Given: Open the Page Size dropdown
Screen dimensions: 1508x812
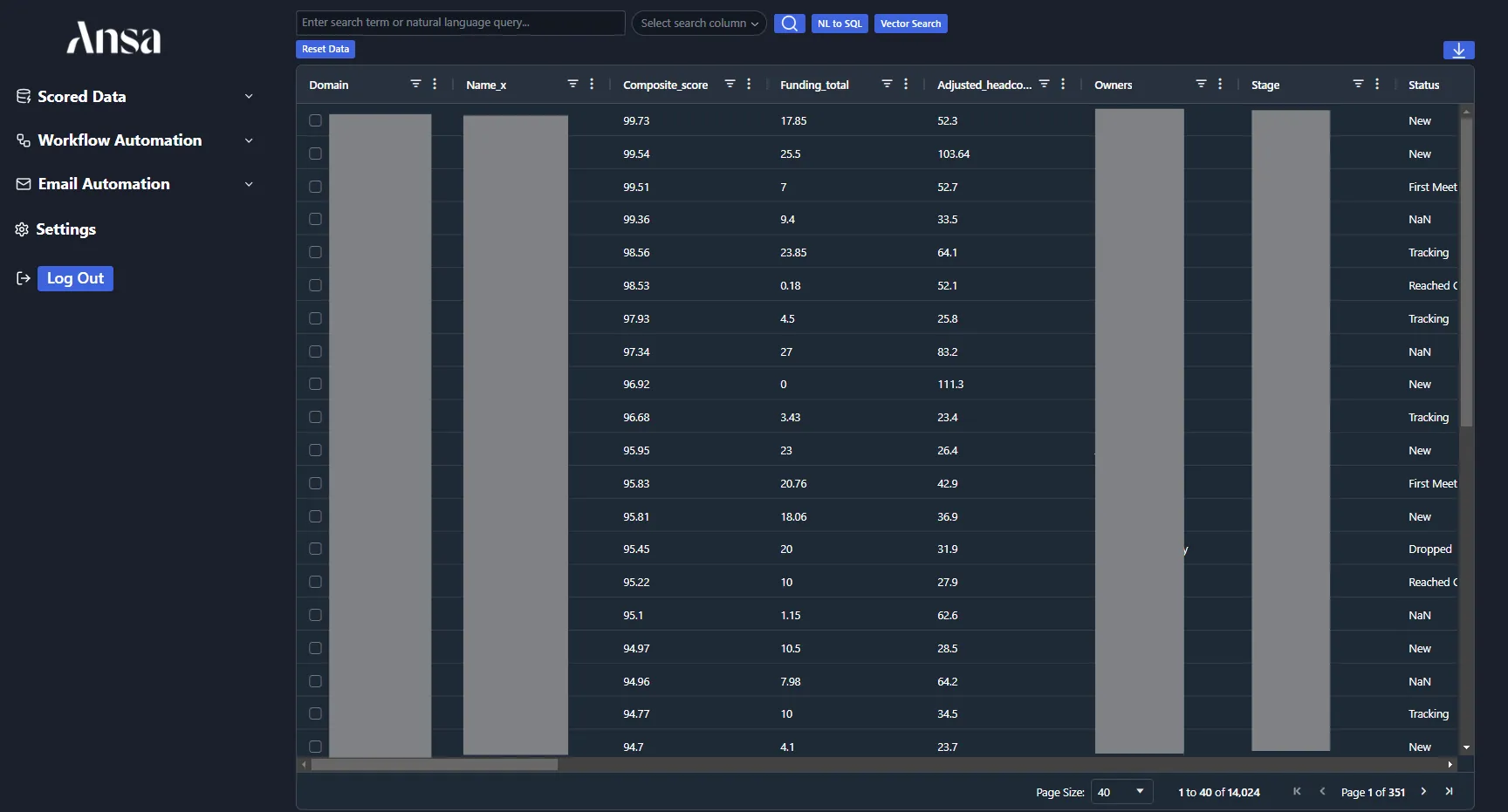Looking at the screenshot, I should click(x=1121, y=792).
